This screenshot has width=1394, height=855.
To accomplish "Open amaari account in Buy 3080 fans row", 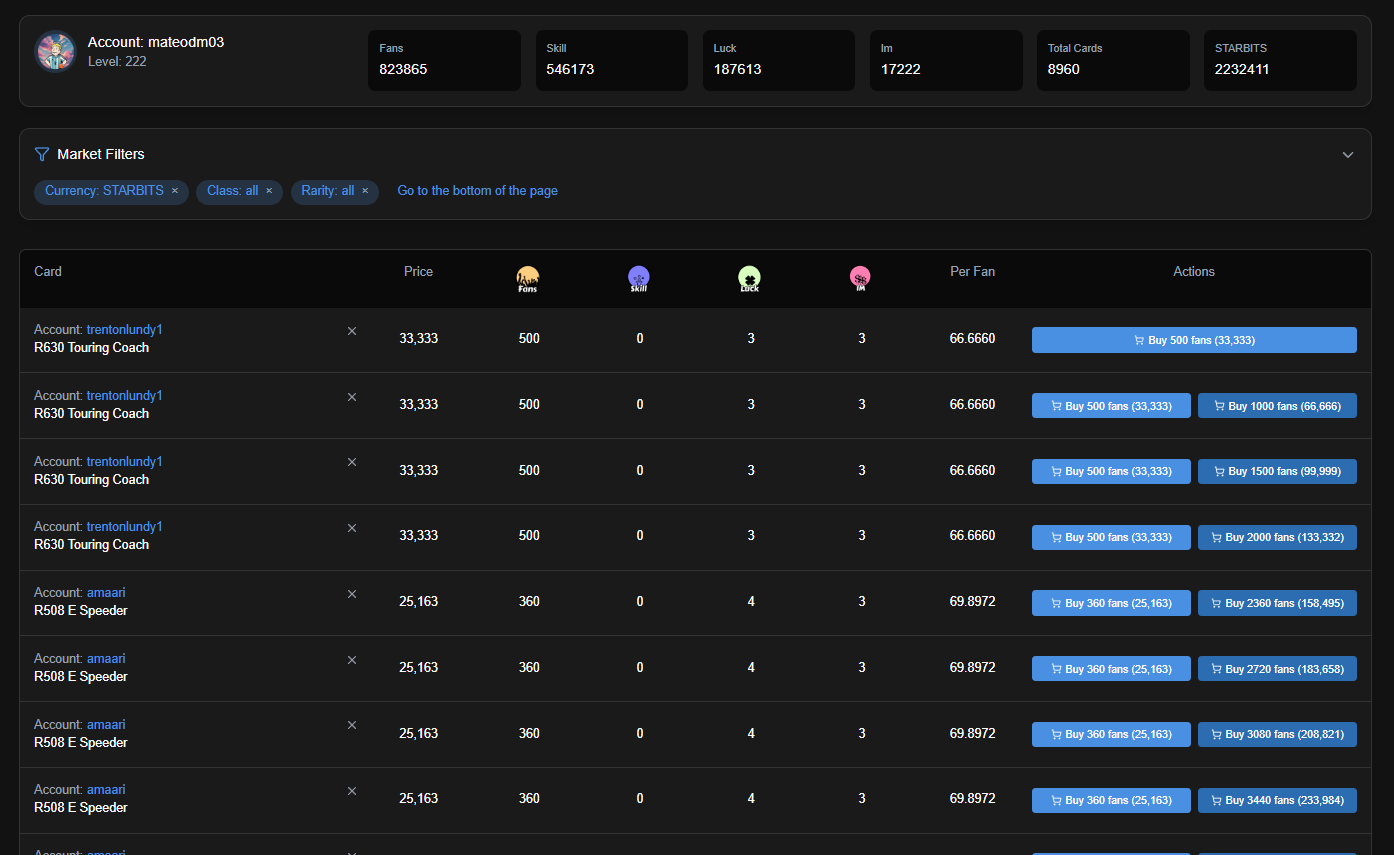I will click(106, 725).
